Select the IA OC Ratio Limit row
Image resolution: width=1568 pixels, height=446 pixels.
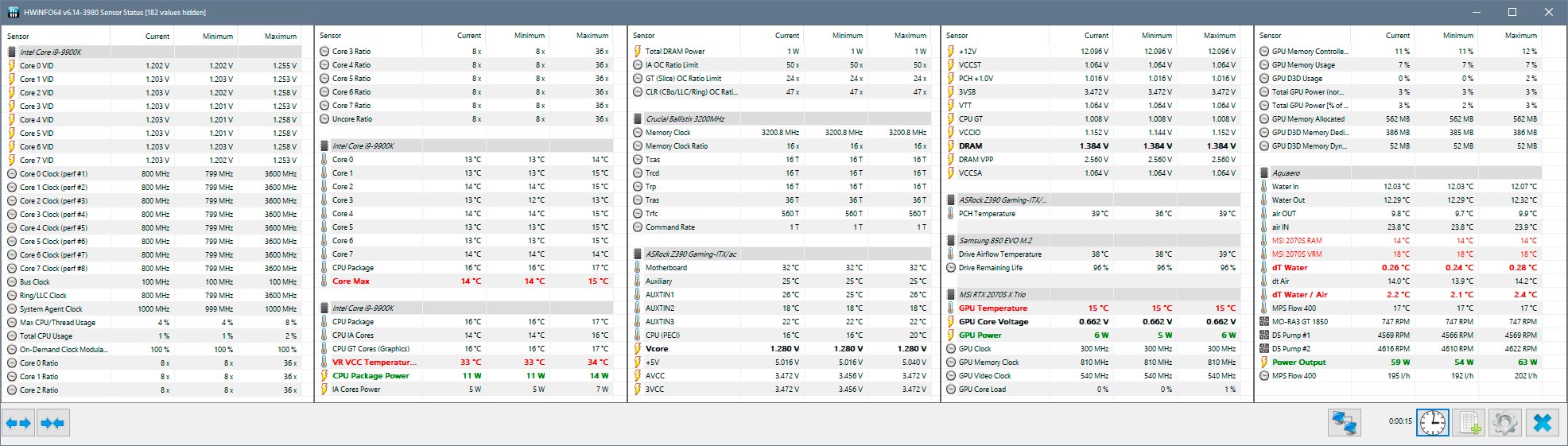[x=781, y=64]
